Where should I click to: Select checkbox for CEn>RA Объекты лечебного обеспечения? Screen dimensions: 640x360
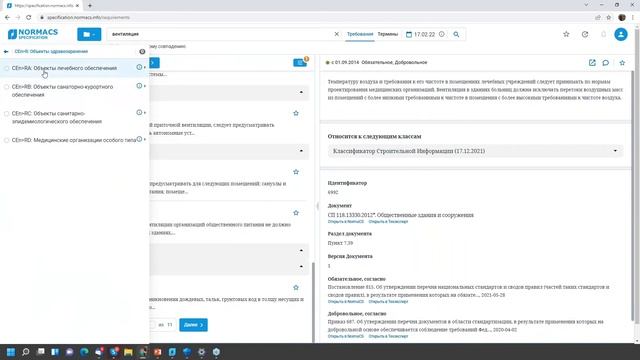click(x=6, y=68)
